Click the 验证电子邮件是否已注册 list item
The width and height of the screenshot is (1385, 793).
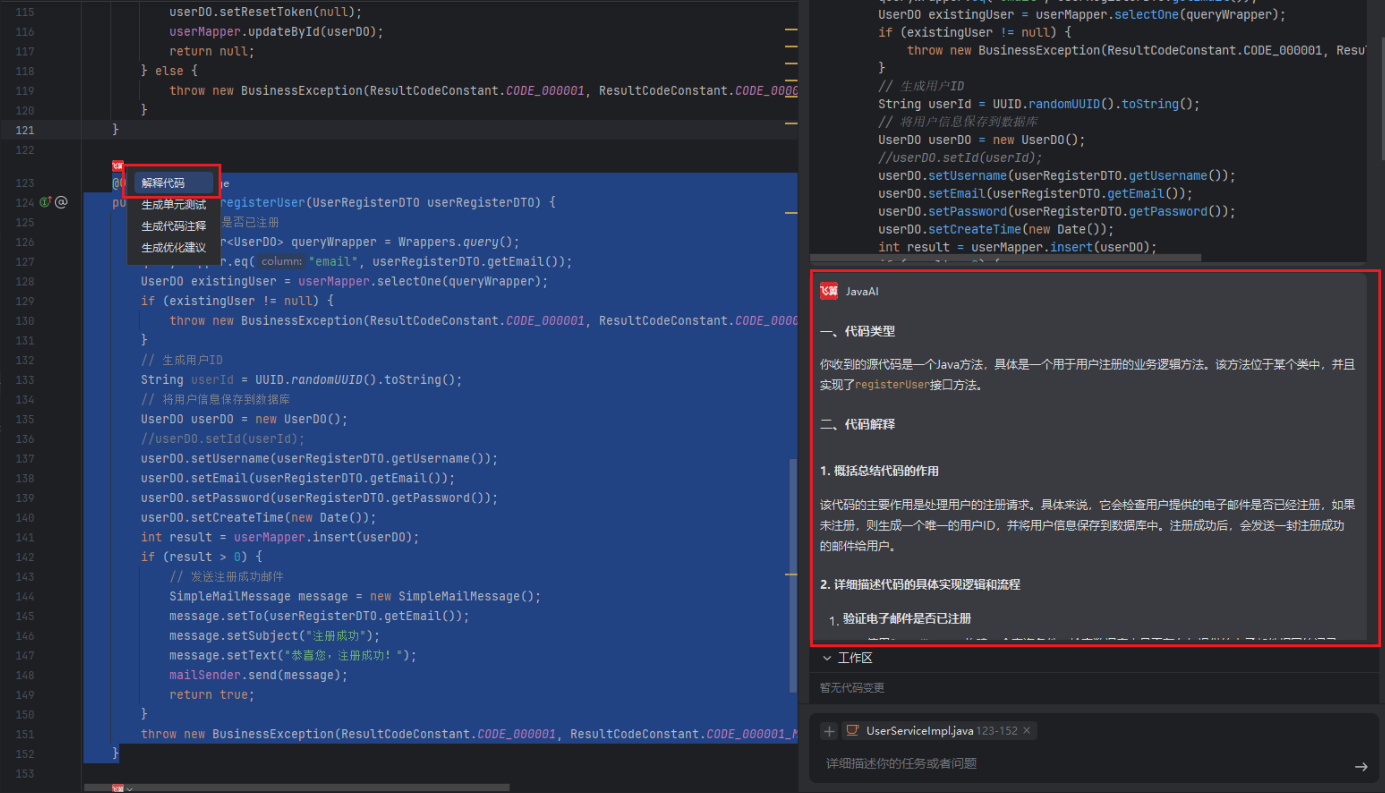click(907, 618)
